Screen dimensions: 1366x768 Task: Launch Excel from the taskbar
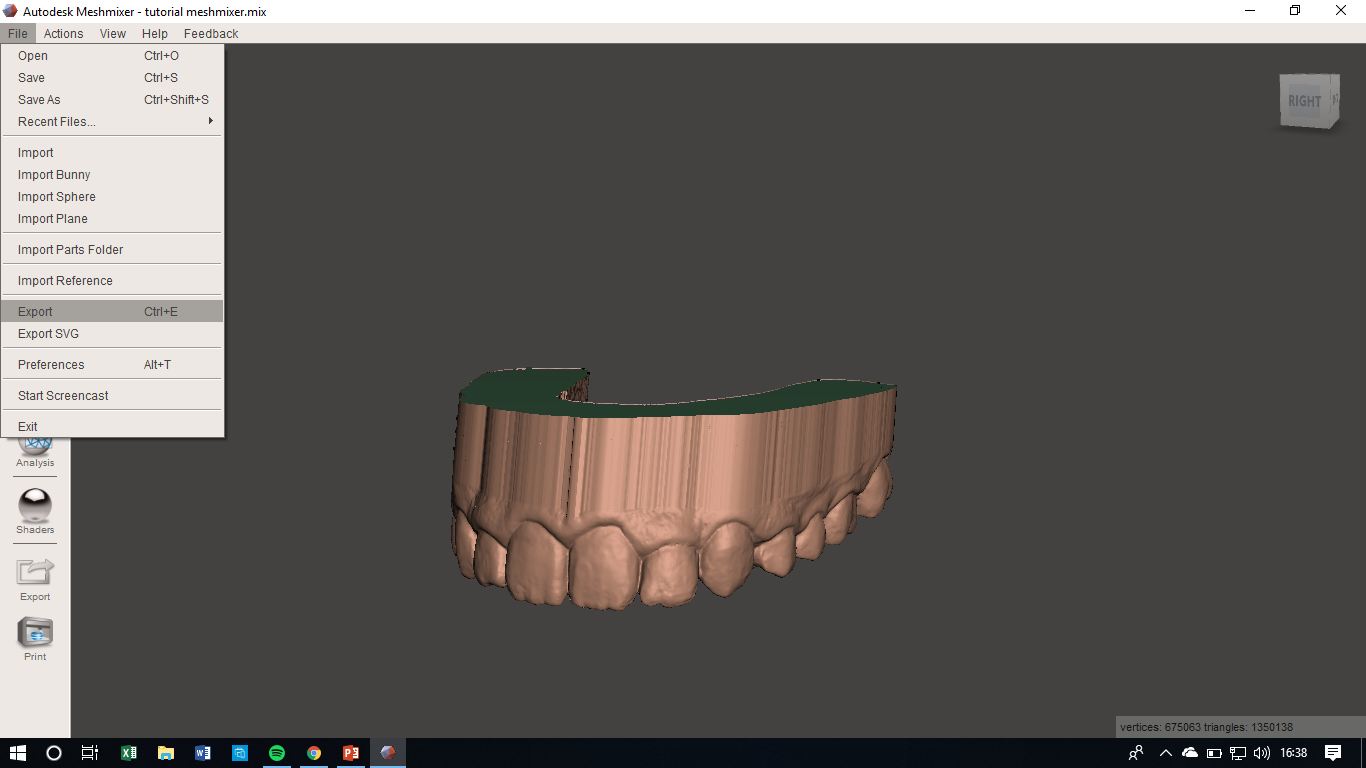129,753
